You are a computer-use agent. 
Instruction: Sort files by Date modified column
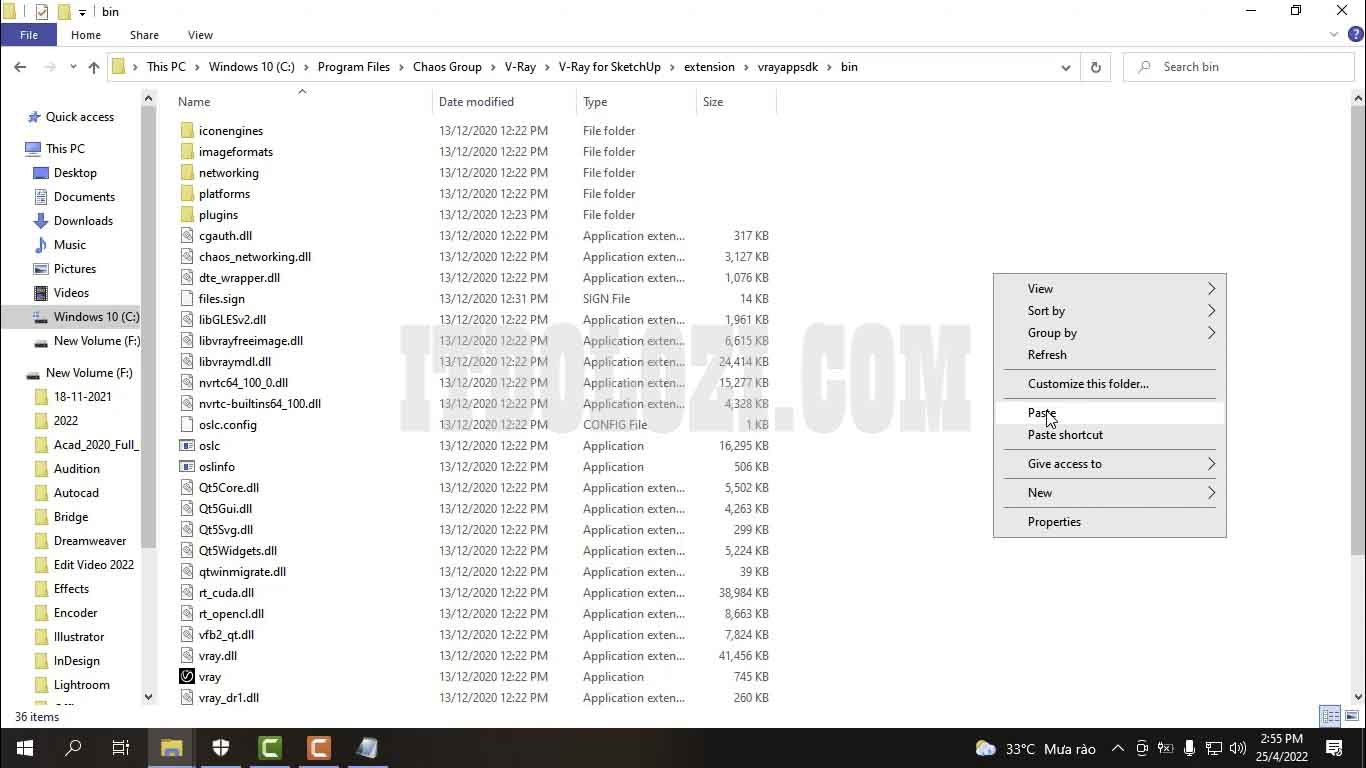(x=476, y=102)
